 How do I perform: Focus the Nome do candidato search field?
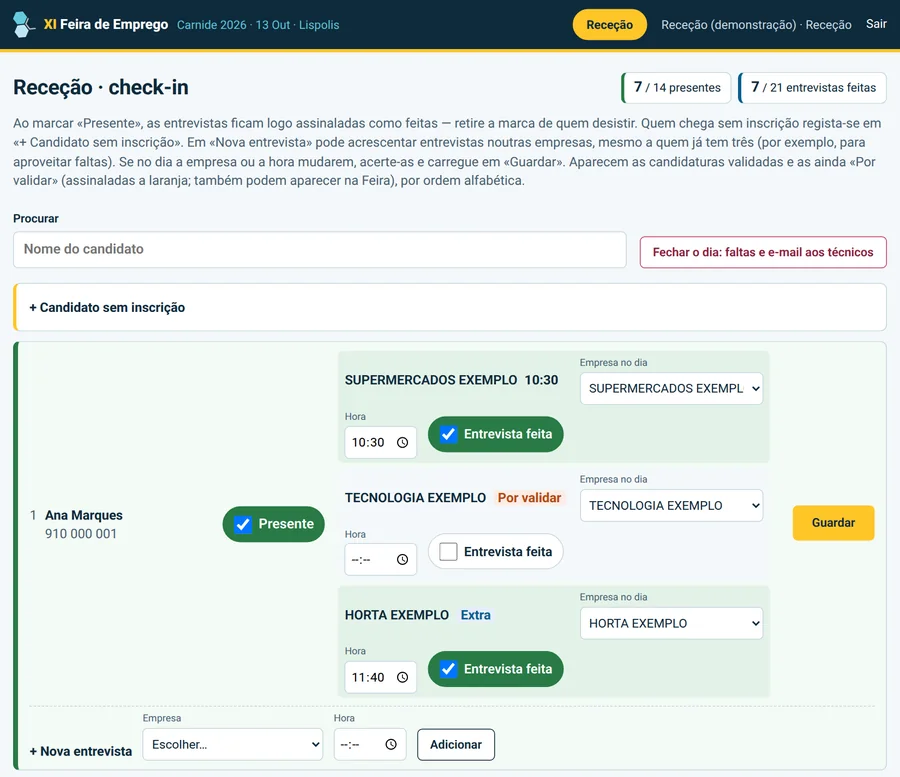(x=320, y=249)
